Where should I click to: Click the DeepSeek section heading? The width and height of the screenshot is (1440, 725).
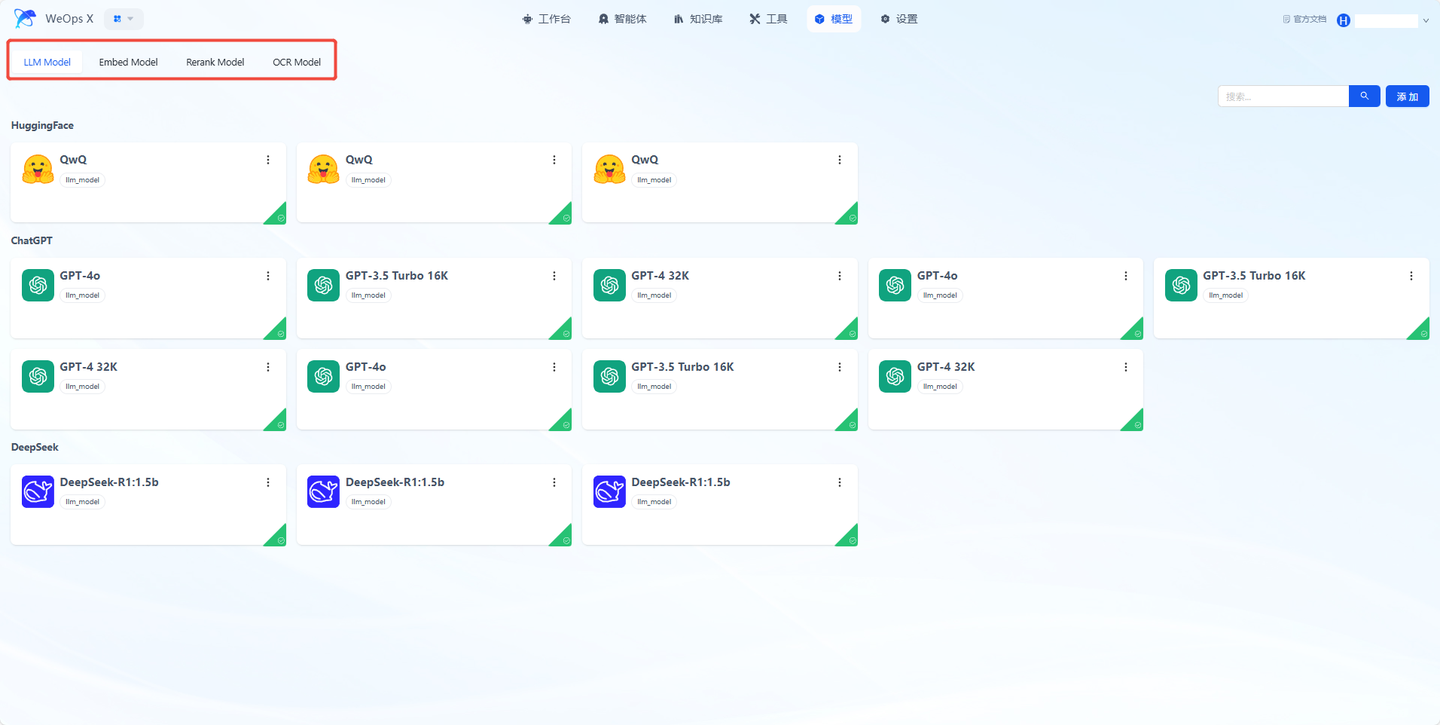34,447
